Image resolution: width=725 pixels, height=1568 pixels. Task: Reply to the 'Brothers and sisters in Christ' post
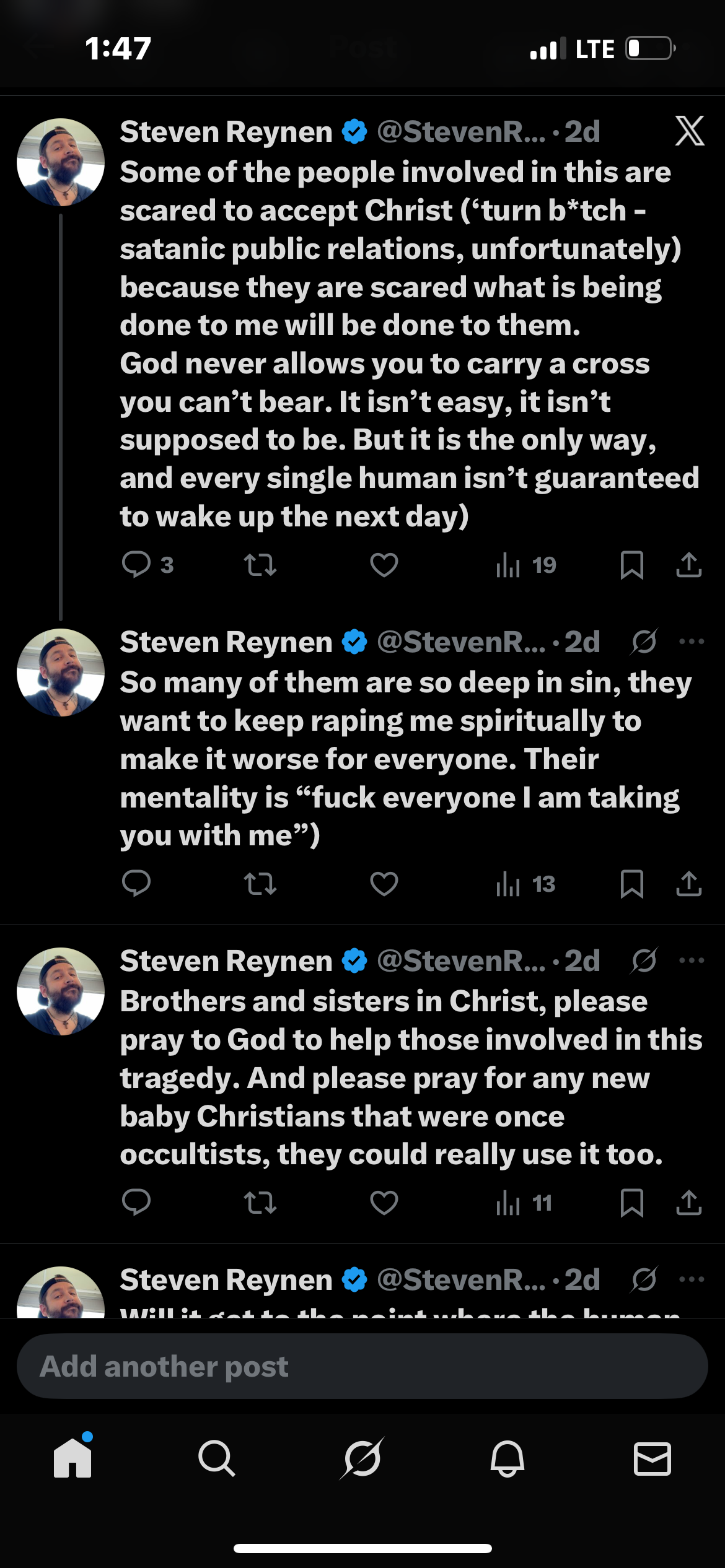137,1203
